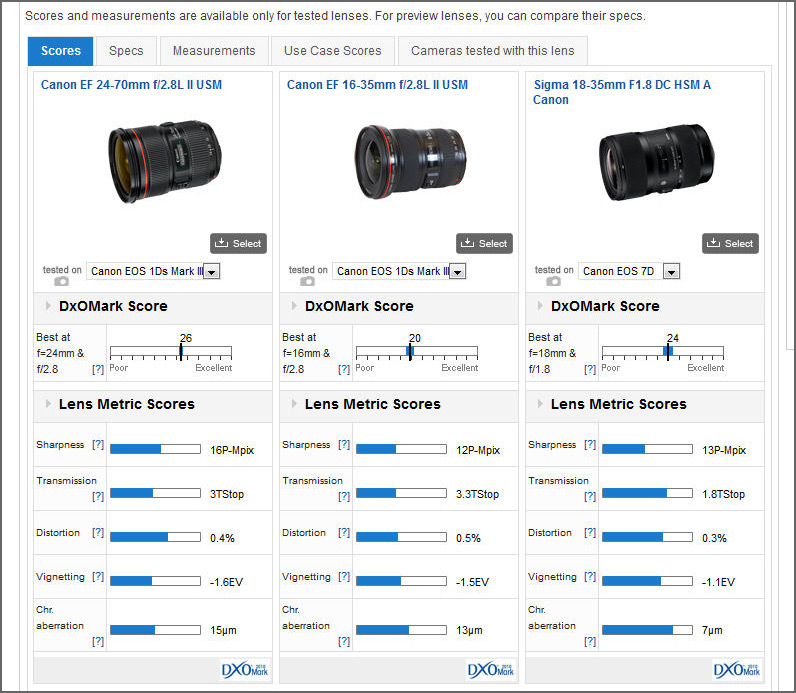796x693 pixels.
Task: Open Transmission help [?] for 16-35mm lens
Action: [344, 496]
